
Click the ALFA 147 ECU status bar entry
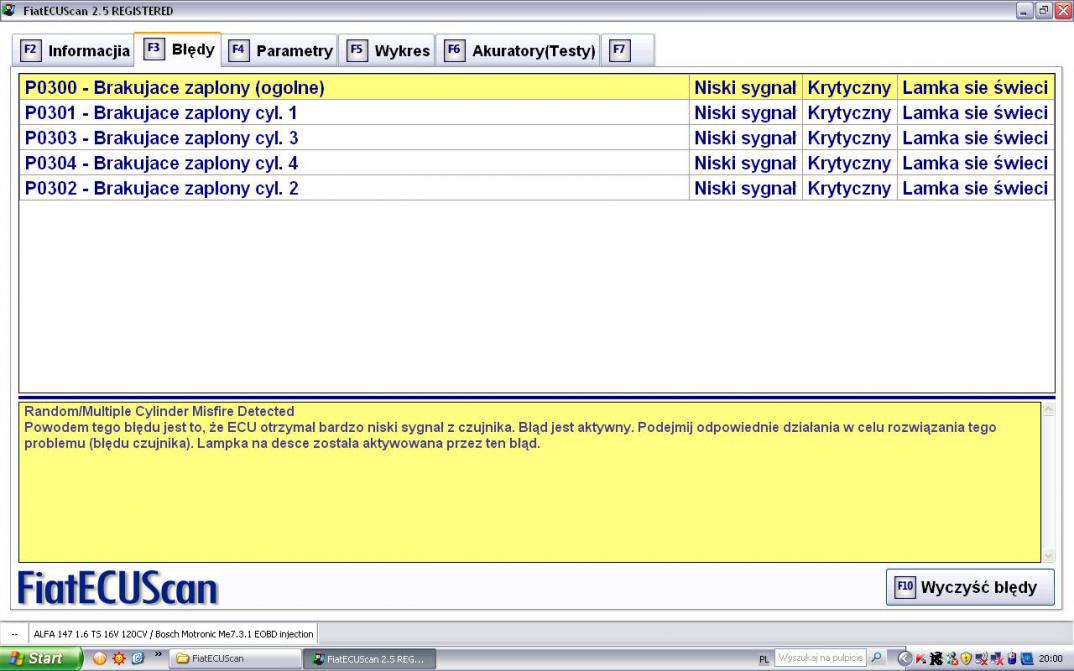(x=173, y=634)
